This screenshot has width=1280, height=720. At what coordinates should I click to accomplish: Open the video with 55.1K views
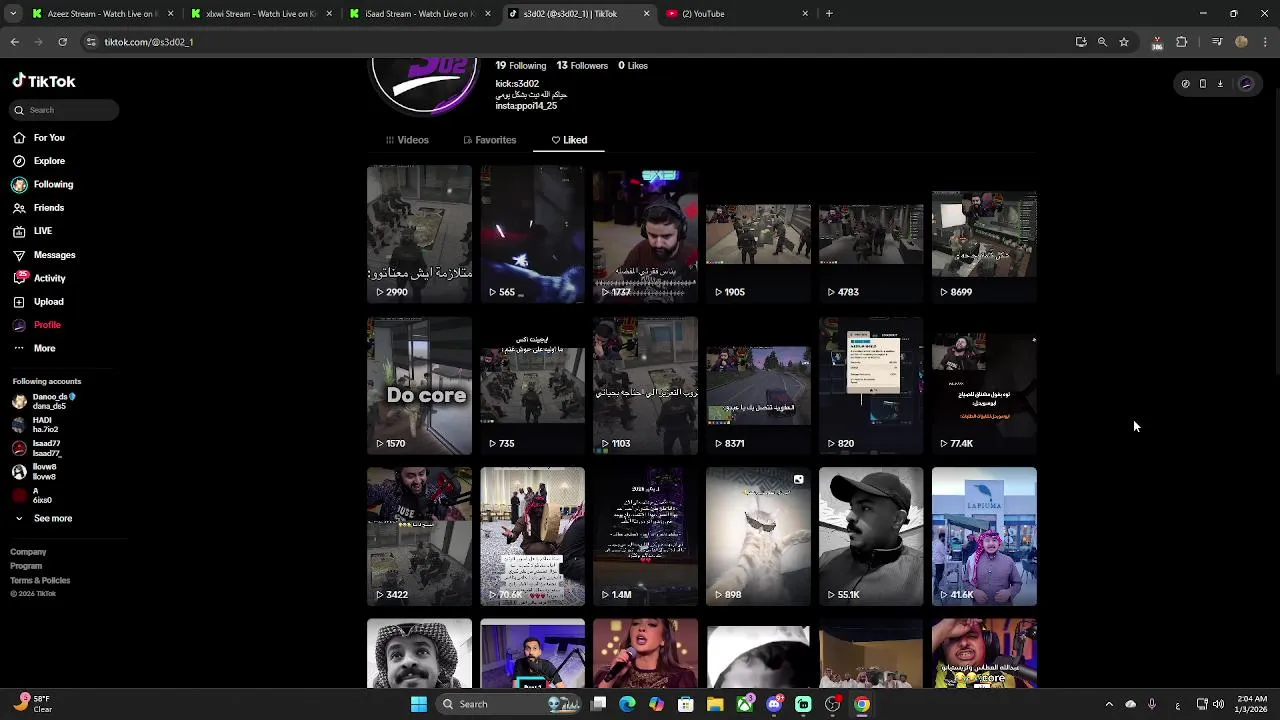tap(871, 536)
